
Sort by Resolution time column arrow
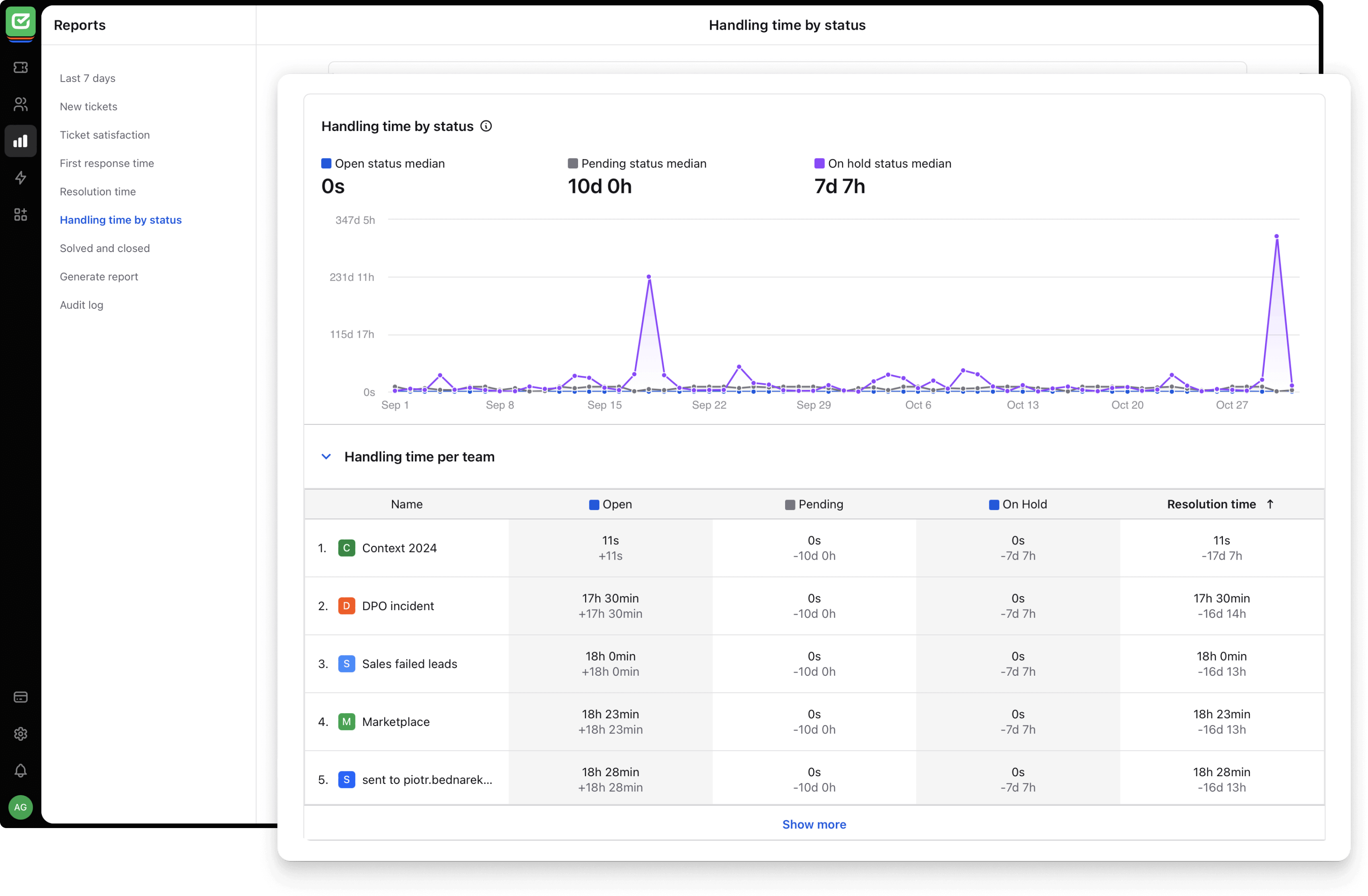click(x=1270, y=504)
